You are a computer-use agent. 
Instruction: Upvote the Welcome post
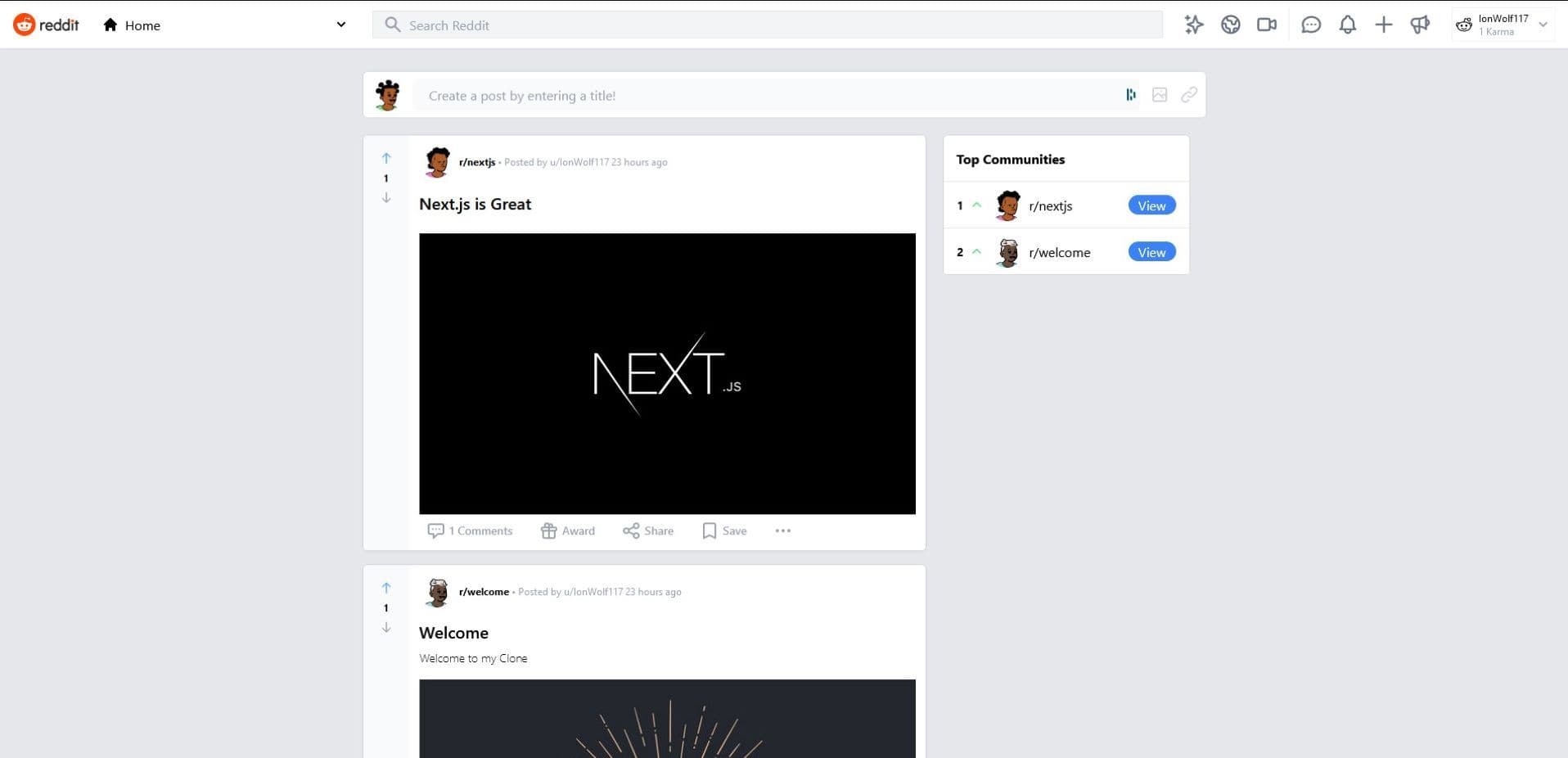(x=386, y=588)
